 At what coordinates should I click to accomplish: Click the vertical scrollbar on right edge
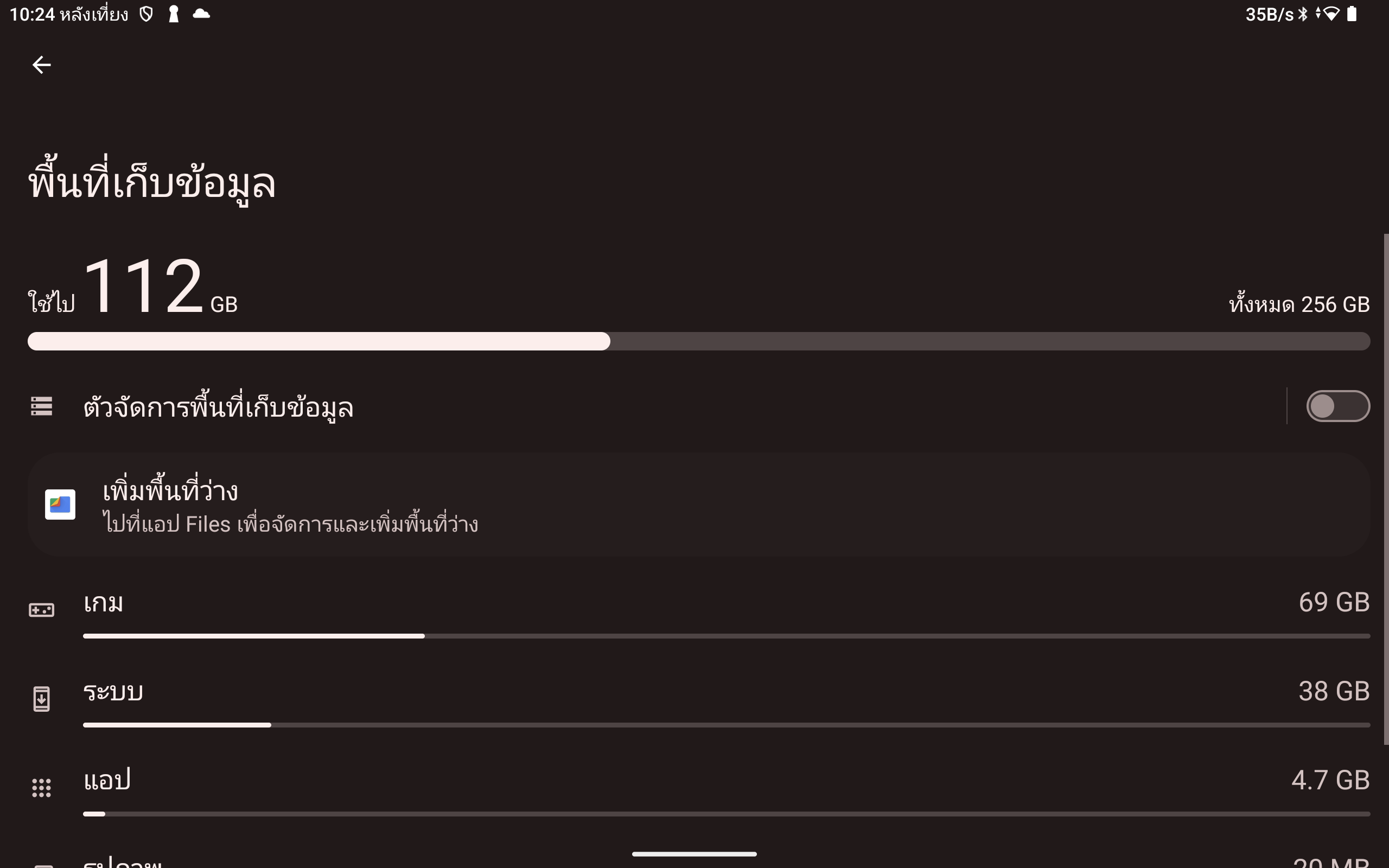pyautogui.click(x=1386, y=488)
